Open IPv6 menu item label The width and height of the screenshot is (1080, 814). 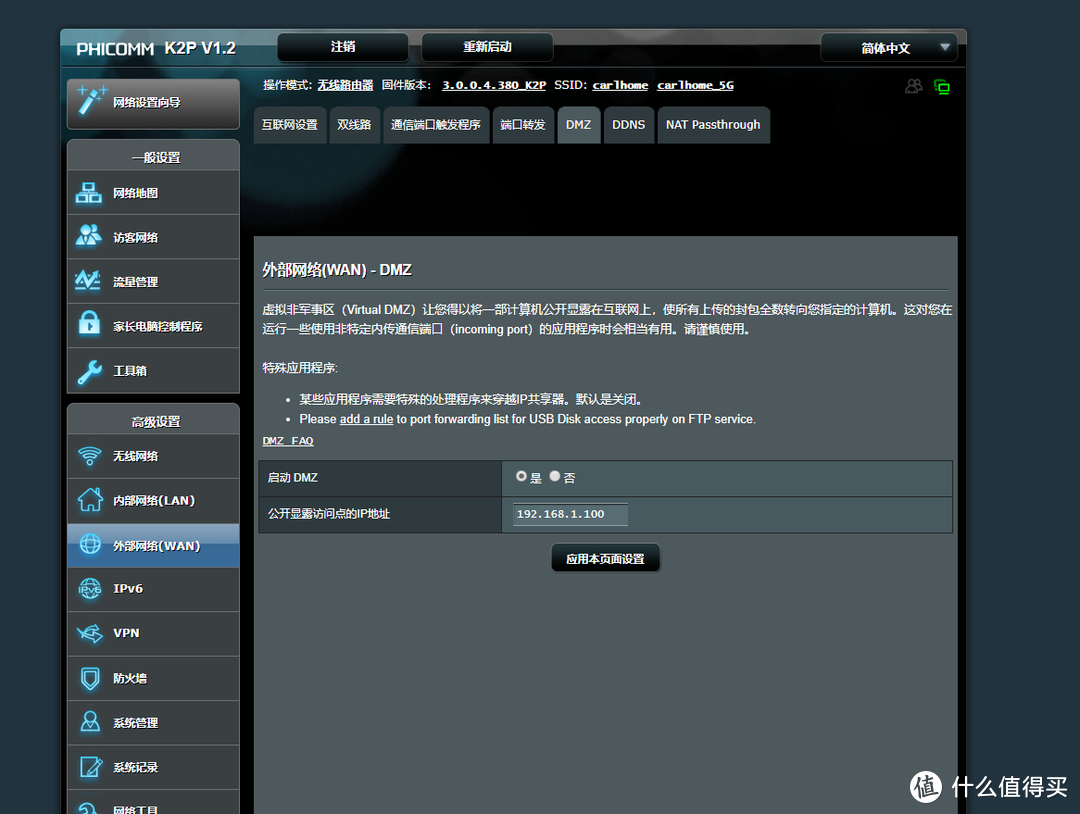(128, 589)
